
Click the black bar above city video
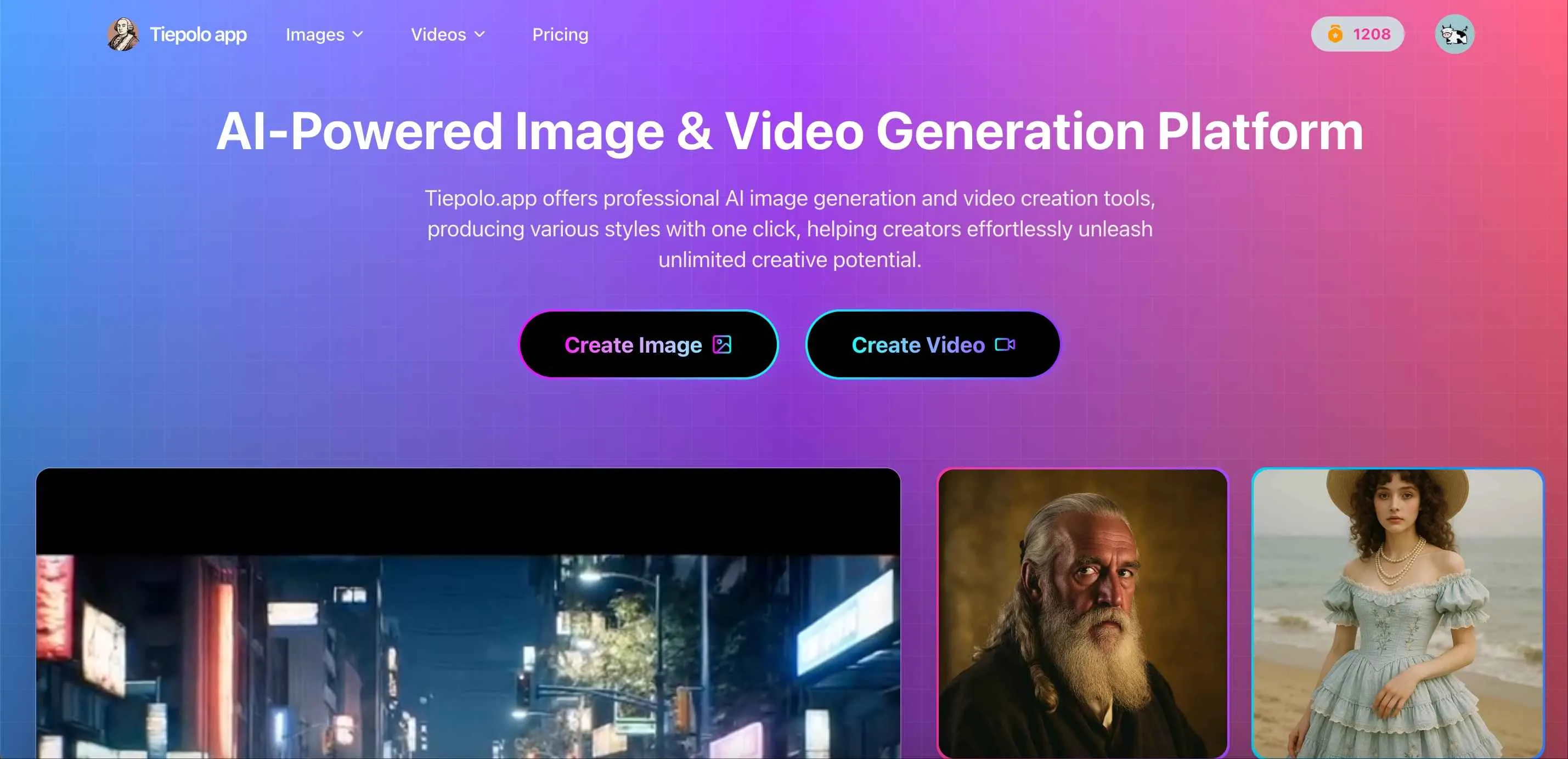(x=467, y=511)
